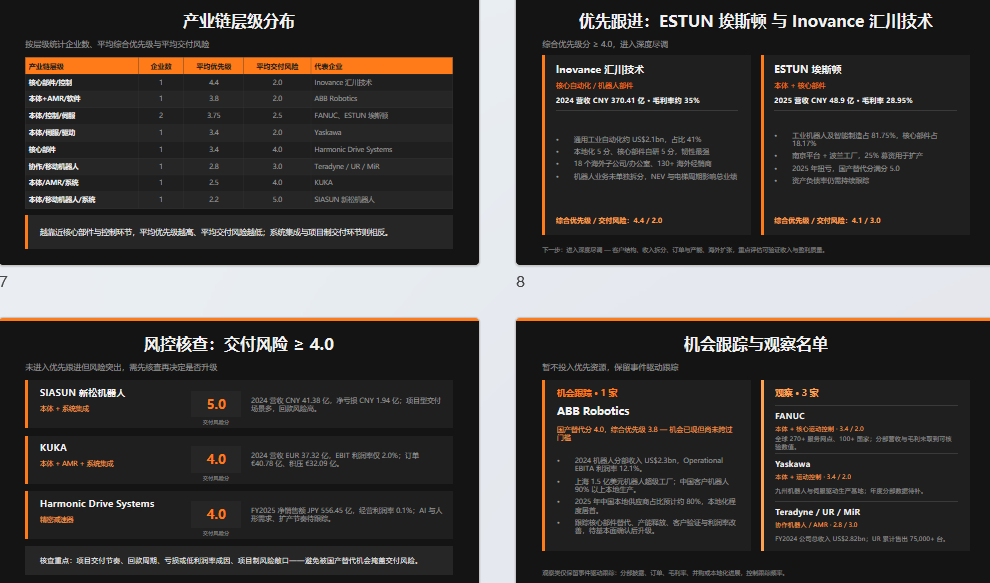The width and height of the screenshot is (990, 583).
Task: Click the SIASUN 新松机器人 risk card heading
Action: (x=82, y=393)
